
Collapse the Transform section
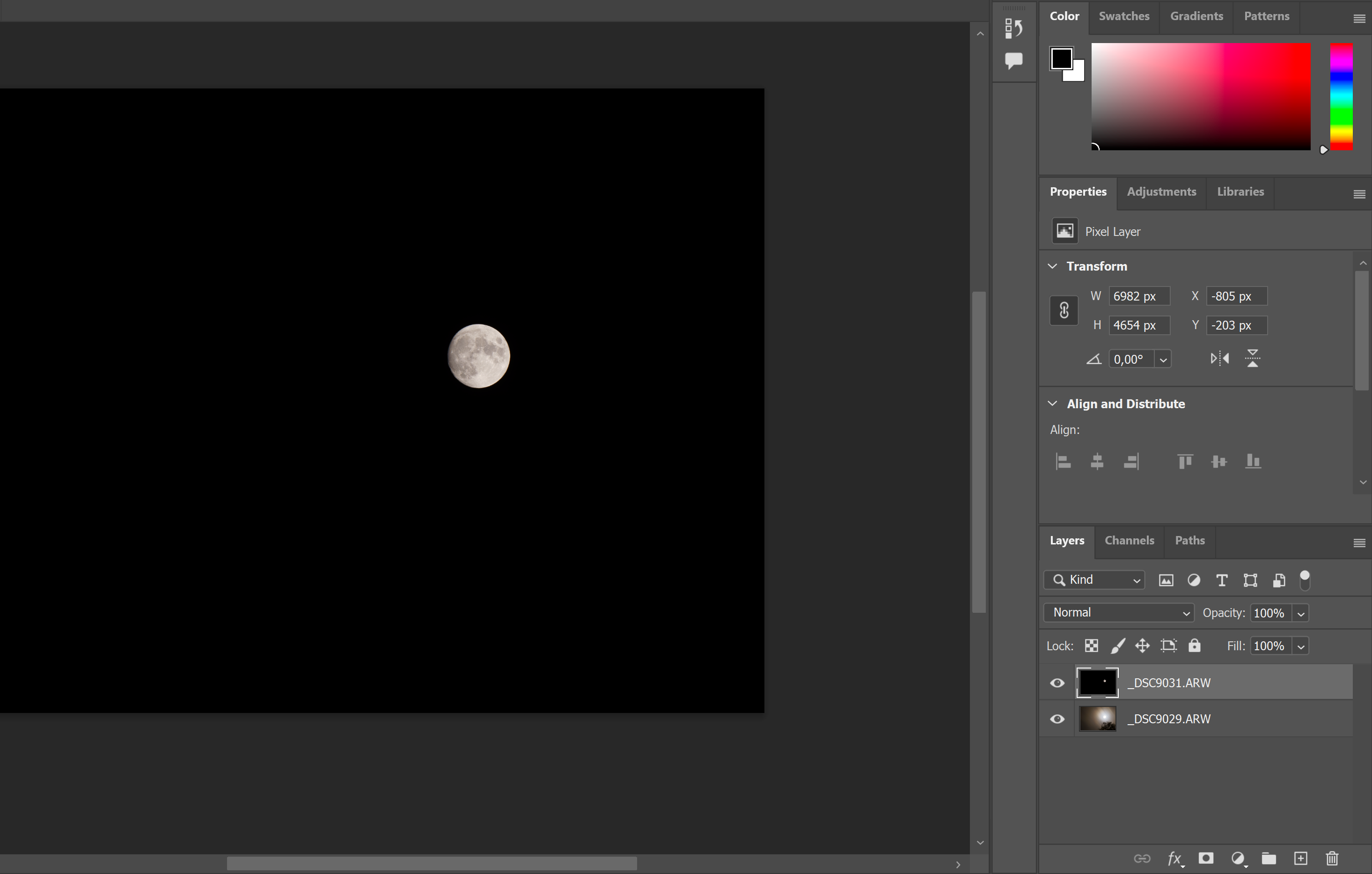[x=1053, y=265]
